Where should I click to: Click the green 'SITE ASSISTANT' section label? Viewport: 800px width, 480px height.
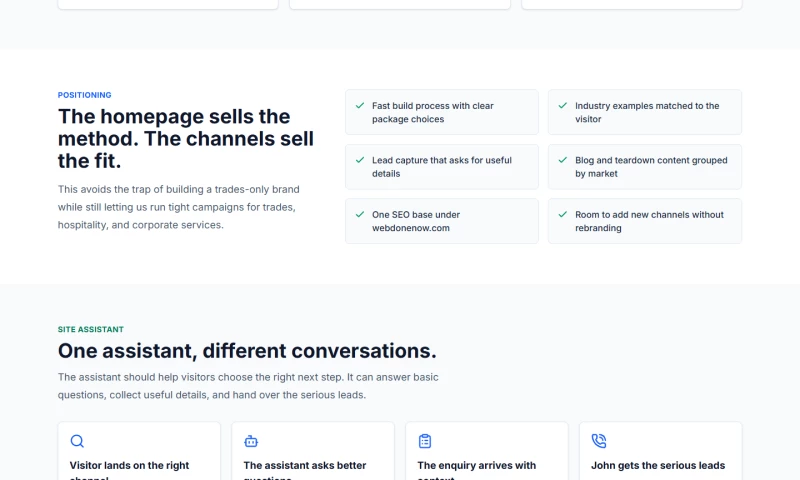click(x=91, y=330)
